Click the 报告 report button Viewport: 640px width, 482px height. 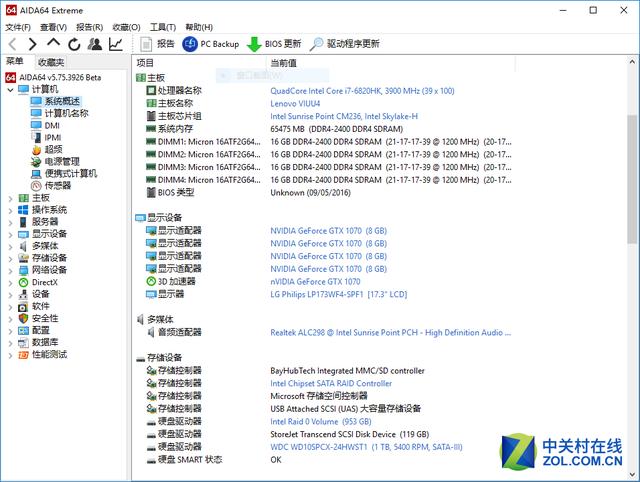157,44
